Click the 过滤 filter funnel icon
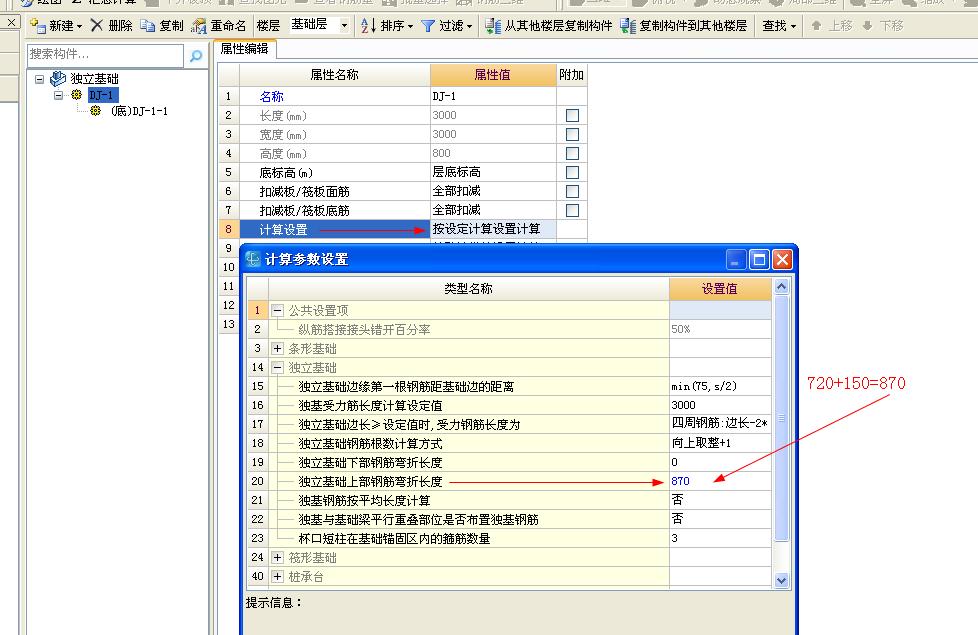This screenshot has width=978, height=635. coord(428,26)
